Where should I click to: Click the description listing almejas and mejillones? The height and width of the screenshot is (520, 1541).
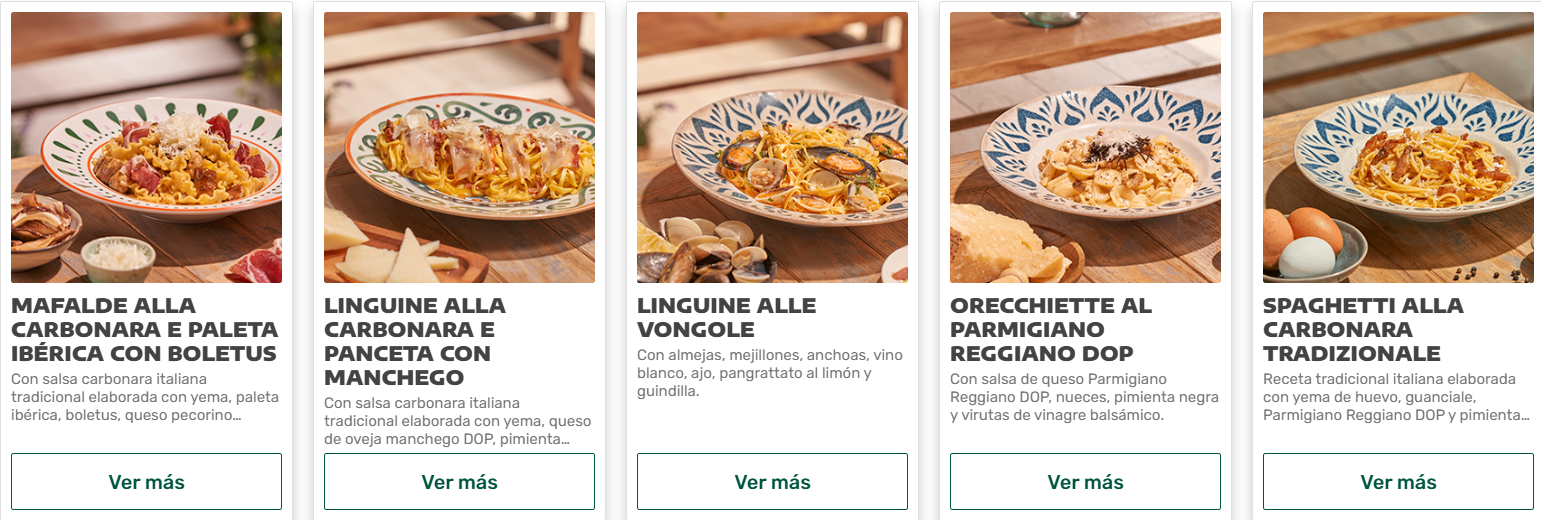pyautogui.click(x=769, y=373)
